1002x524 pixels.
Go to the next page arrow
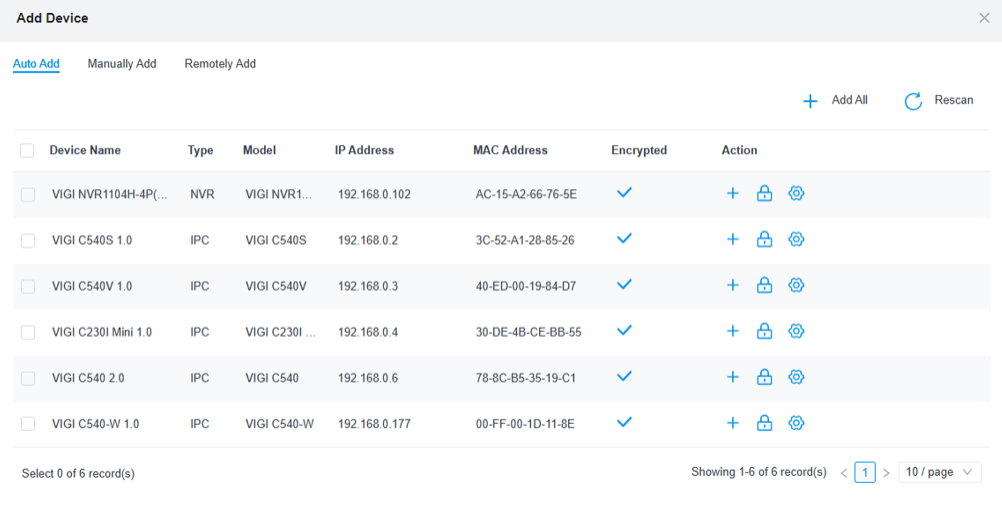coord(886,473)
